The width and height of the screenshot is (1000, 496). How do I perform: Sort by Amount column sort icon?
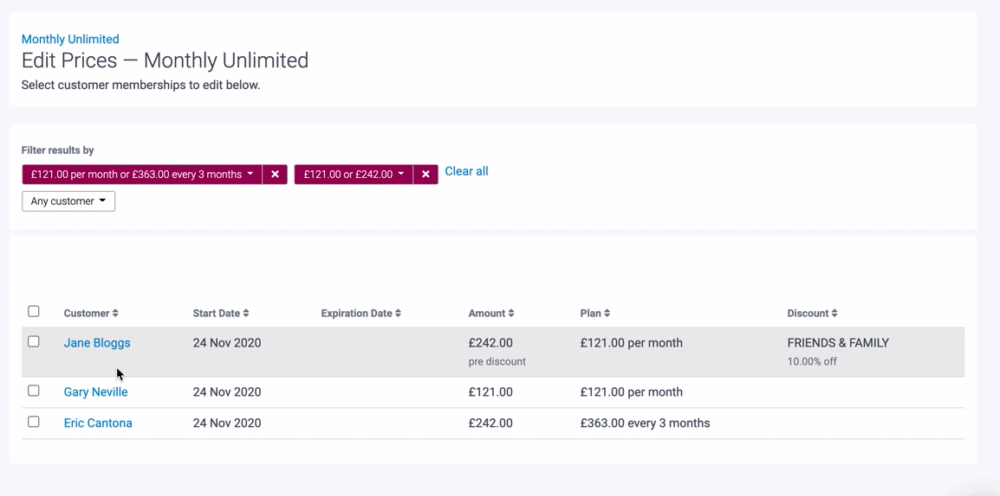tap(510, 314)
